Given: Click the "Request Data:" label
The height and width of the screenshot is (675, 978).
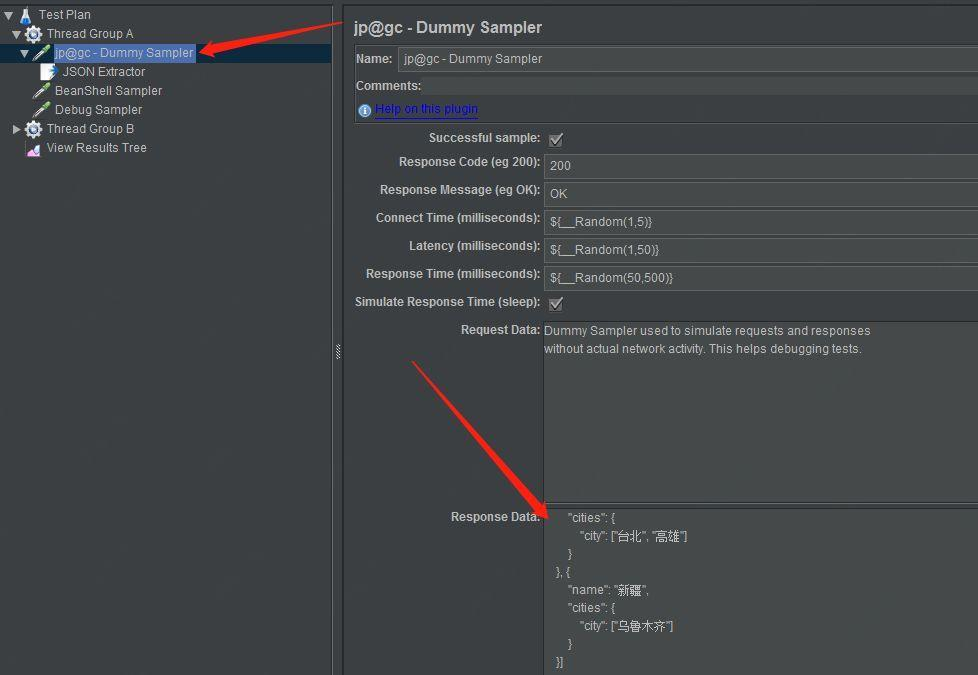Looking at the screenshot, I should click(x=500, y=330).
